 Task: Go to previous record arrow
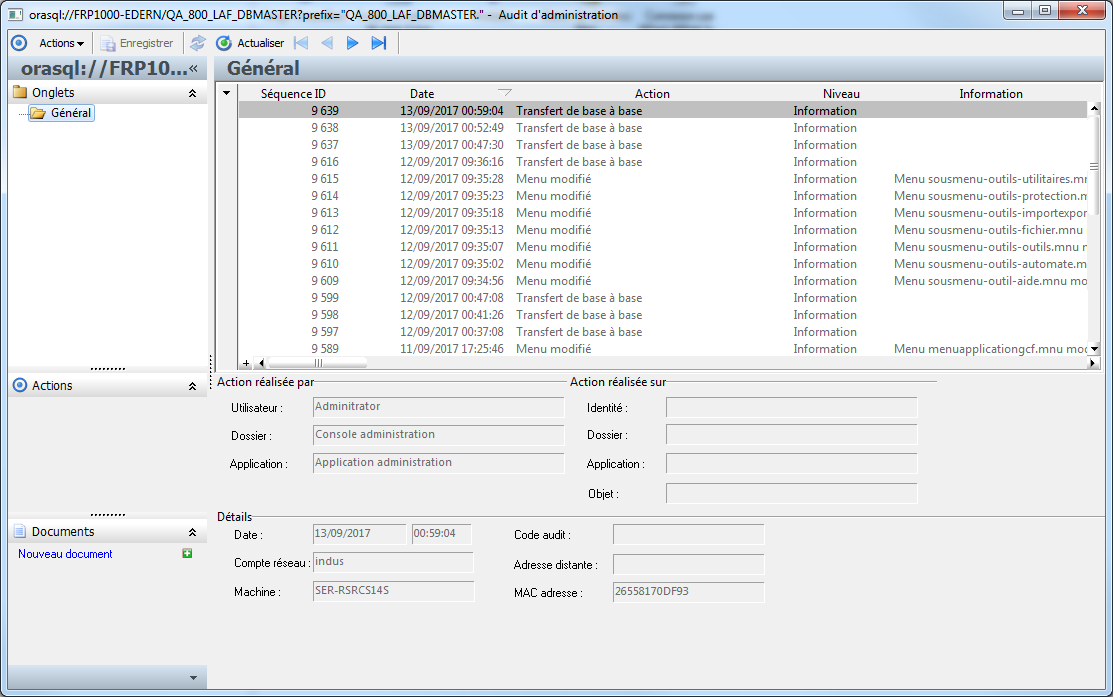click(327, 43)
